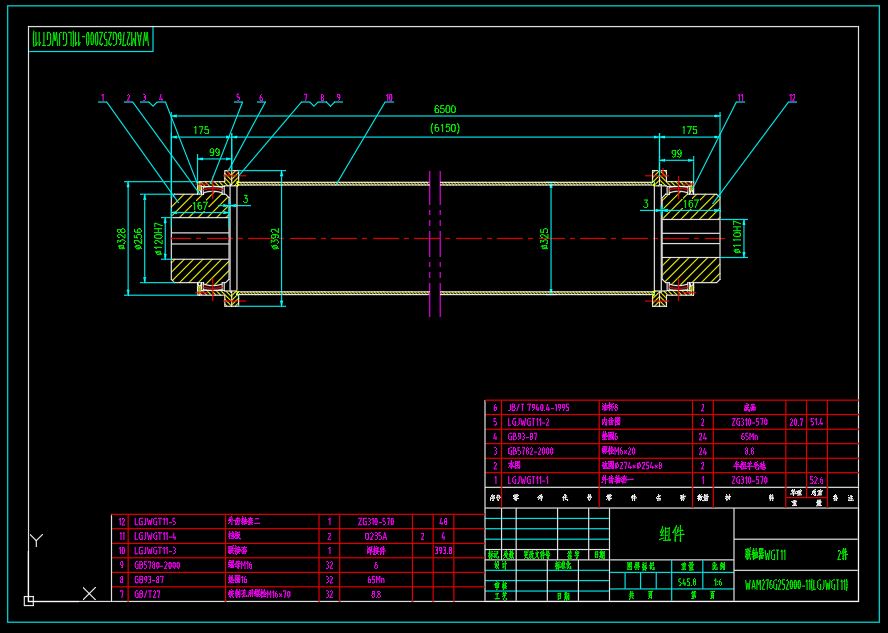This screenshot has width=888, height=633.
Task: Select the LGJWGT11-3 part code cell
Action: tap(155, 551)
